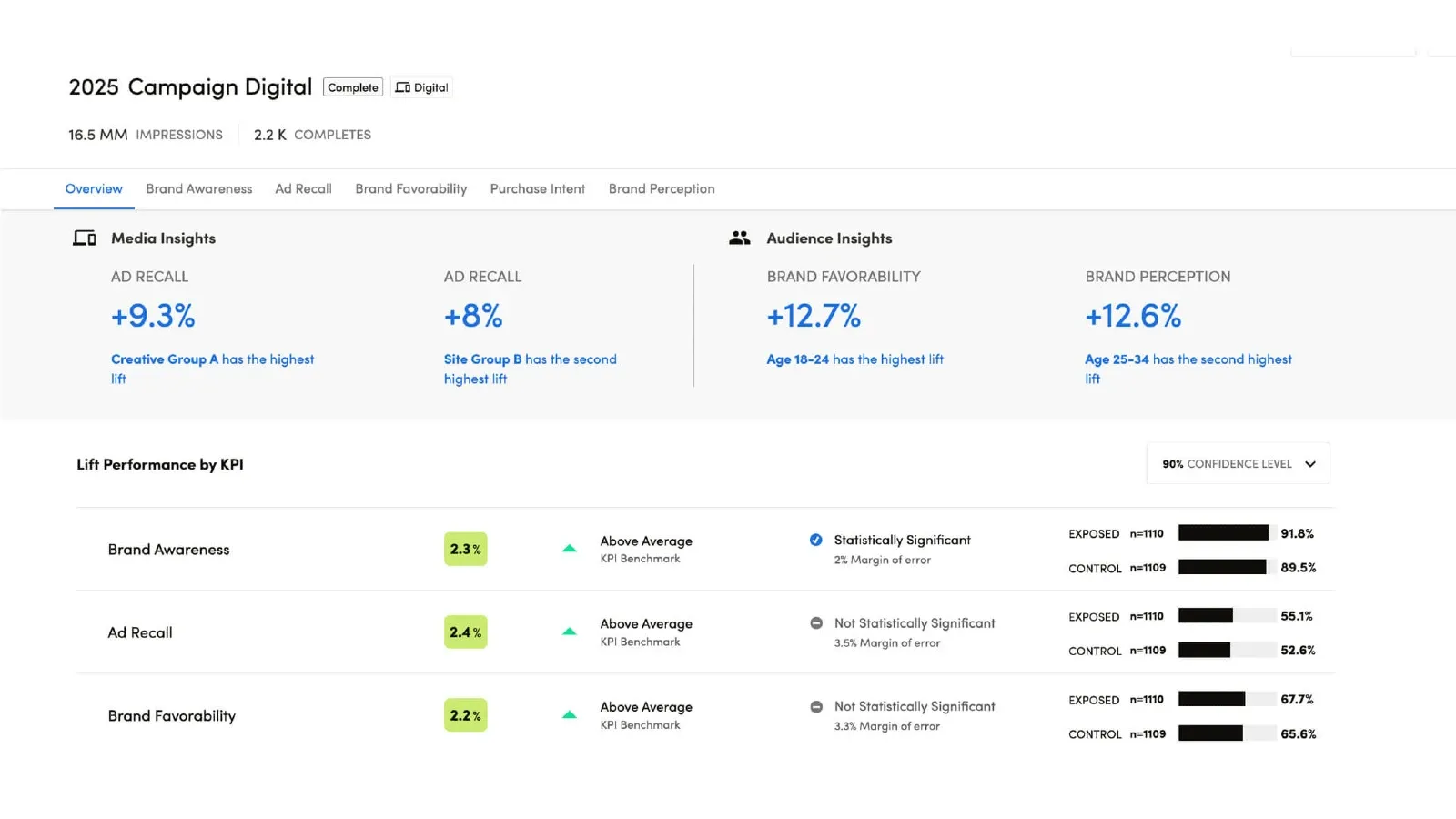Click the +8% Ad Recall value
1456x819 pixels.
click(x=473, y=316)
